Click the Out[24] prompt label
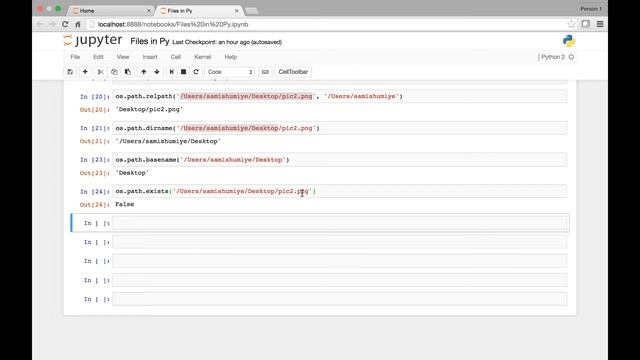Image resolution: width=640 pixels, height=360 pixels. [x=95, y=204]
